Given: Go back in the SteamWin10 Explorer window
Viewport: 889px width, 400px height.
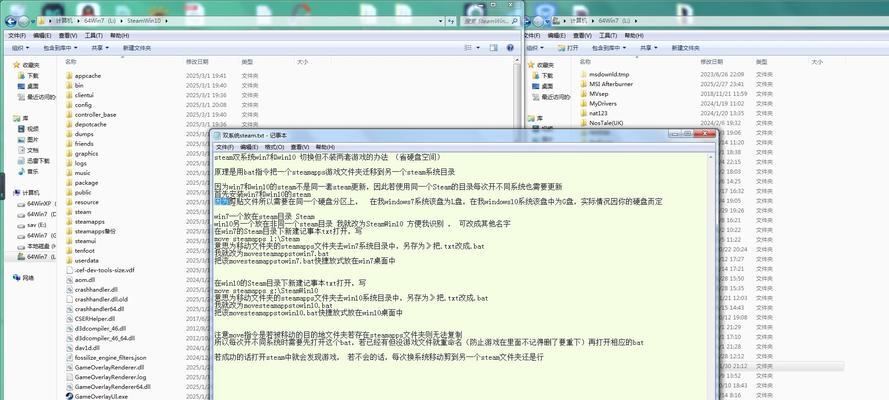Looking at the screenshot, I should pyautogui.click(x=11, y=21).
